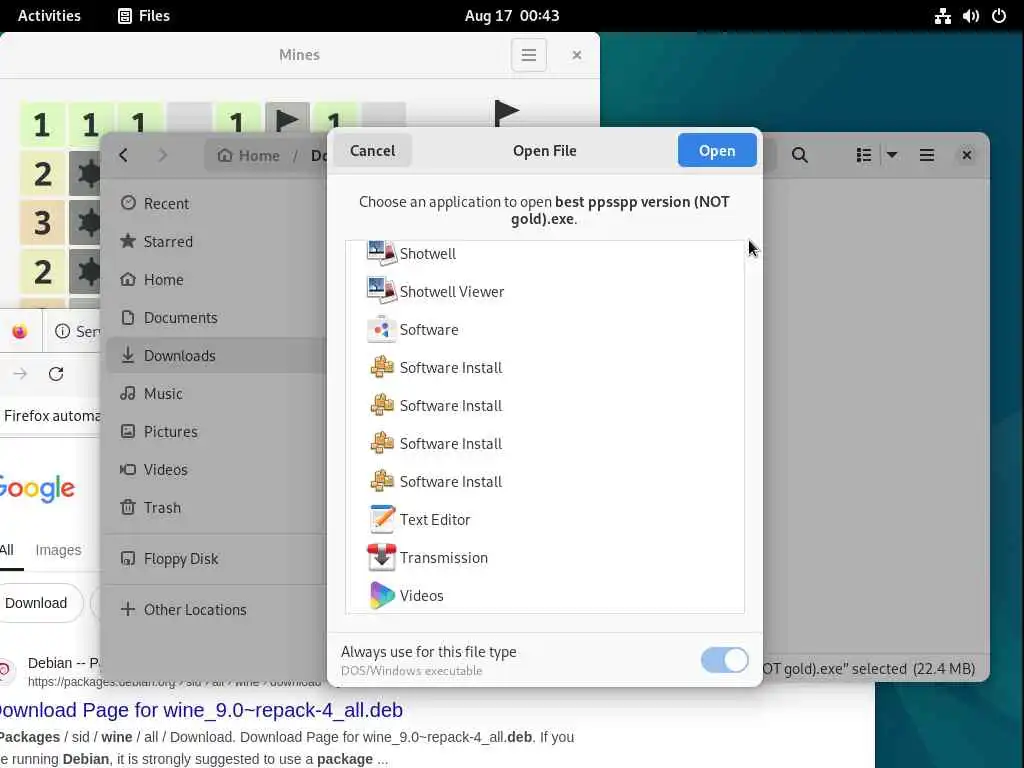The image size is (1024, 768).
Task: Open Music folder in Files sidebar
Action: click(x=216, y=393)
